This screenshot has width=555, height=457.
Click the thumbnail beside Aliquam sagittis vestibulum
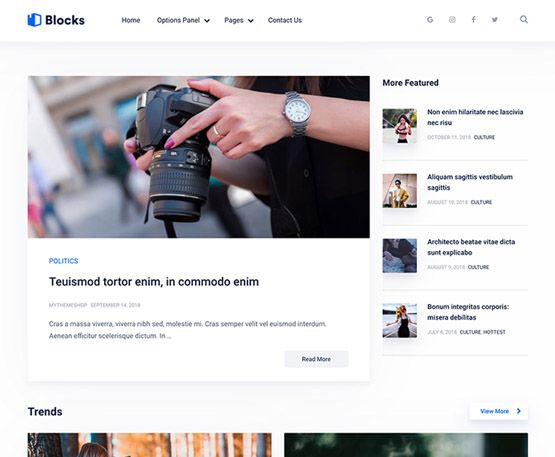[400, 190]
